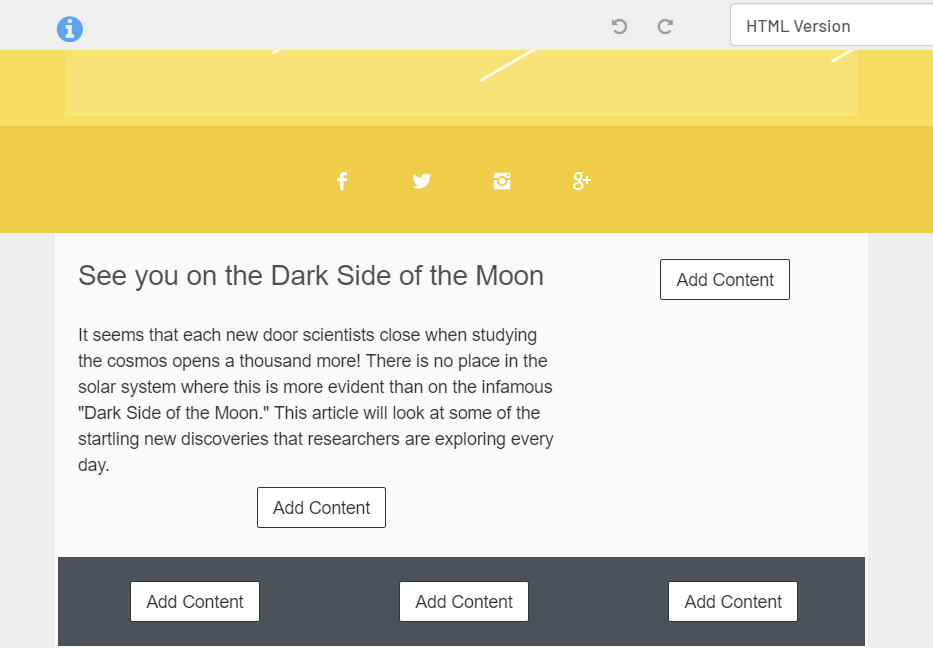Click Add Content below the article paragraph
Screen dimensions: 933x648
321,508
